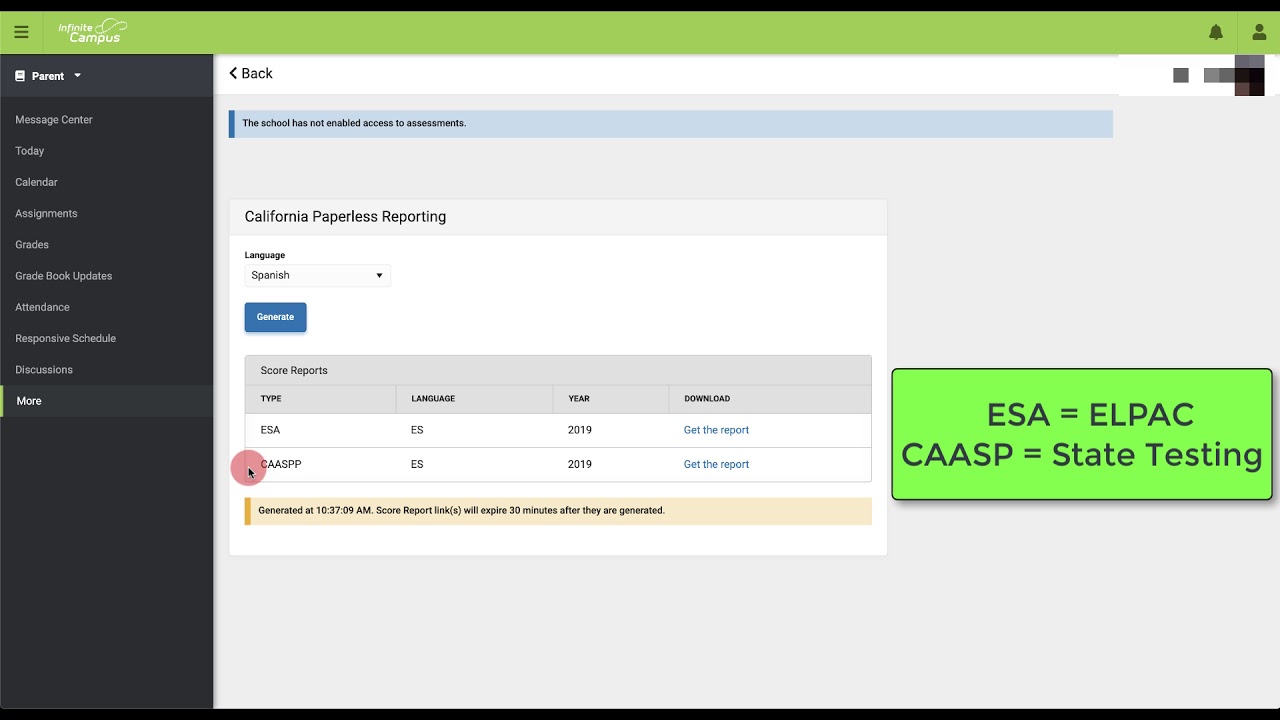Click the 2019 year in ESA row

(x=580, y=430)
